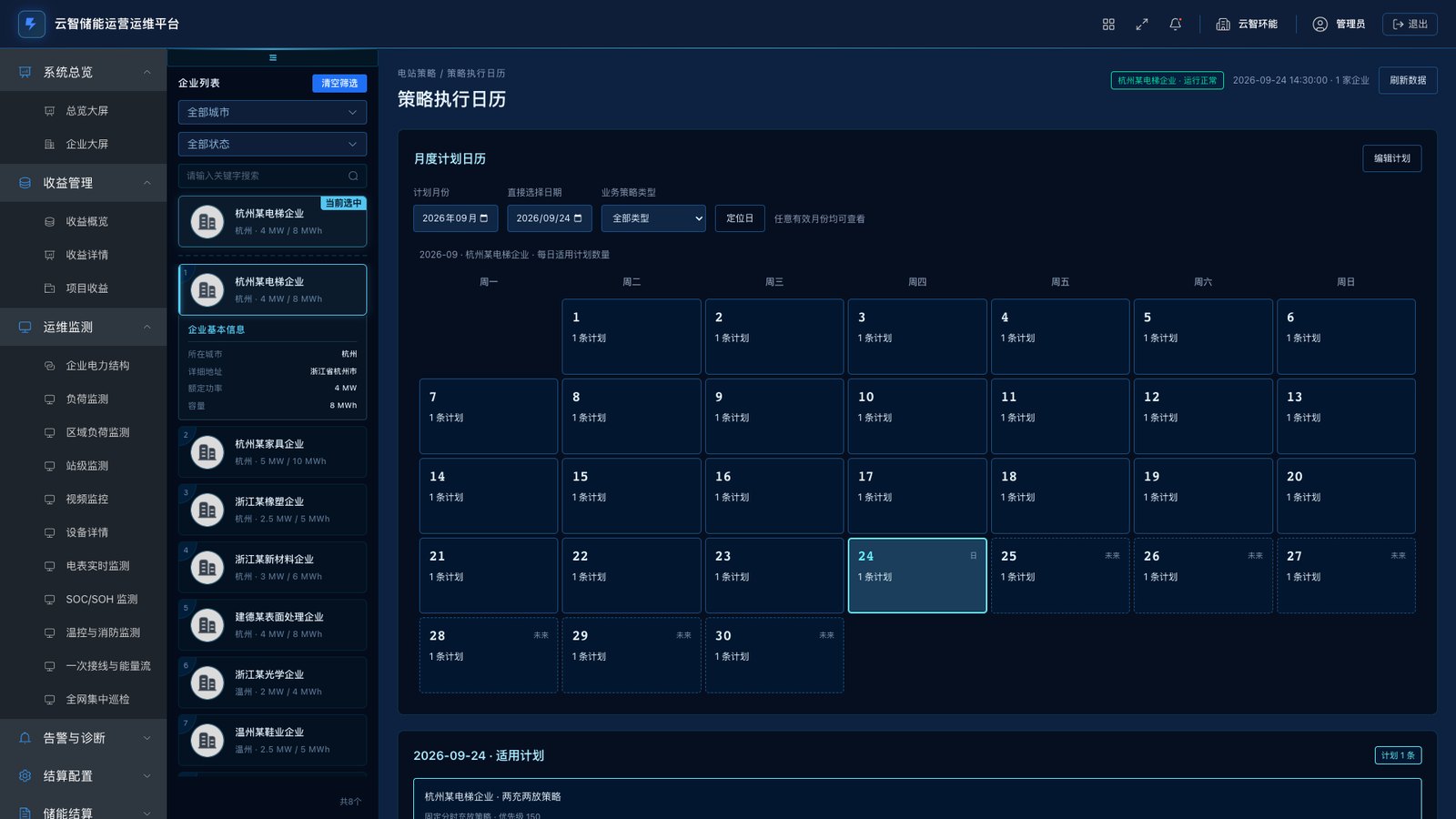This screenshot has width=1456, height=819.
Task: Click the 项目收益 folder icon
Action: click(50, 288)
